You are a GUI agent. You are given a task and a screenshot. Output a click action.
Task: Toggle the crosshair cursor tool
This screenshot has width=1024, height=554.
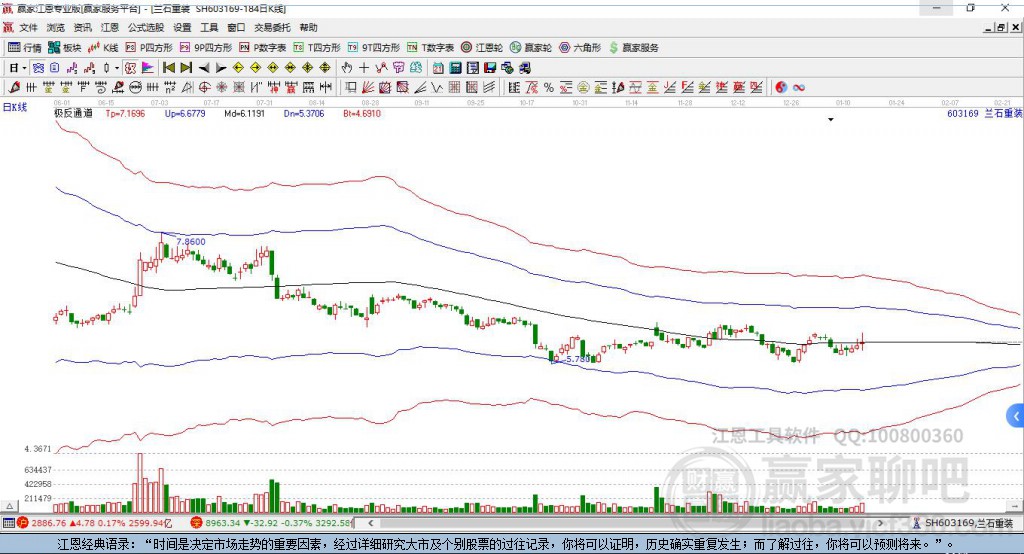coord(364,67)
